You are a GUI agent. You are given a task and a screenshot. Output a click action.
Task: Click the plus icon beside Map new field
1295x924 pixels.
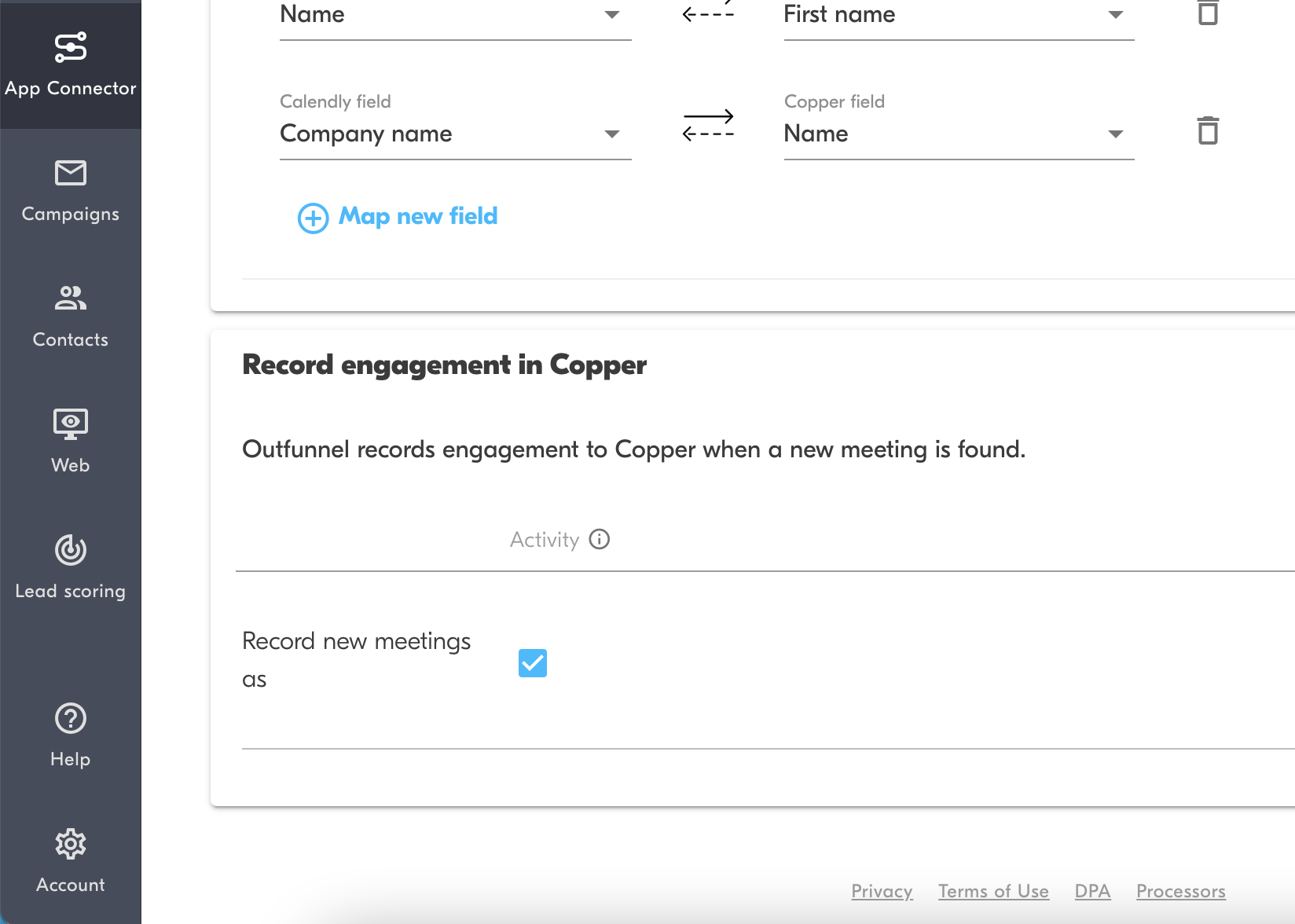[x=313, y=218]
